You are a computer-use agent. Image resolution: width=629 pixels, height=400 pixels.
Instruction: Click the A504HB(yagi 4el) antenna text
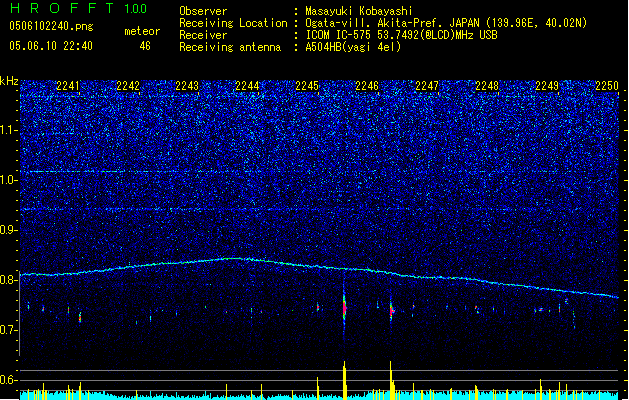353,47
